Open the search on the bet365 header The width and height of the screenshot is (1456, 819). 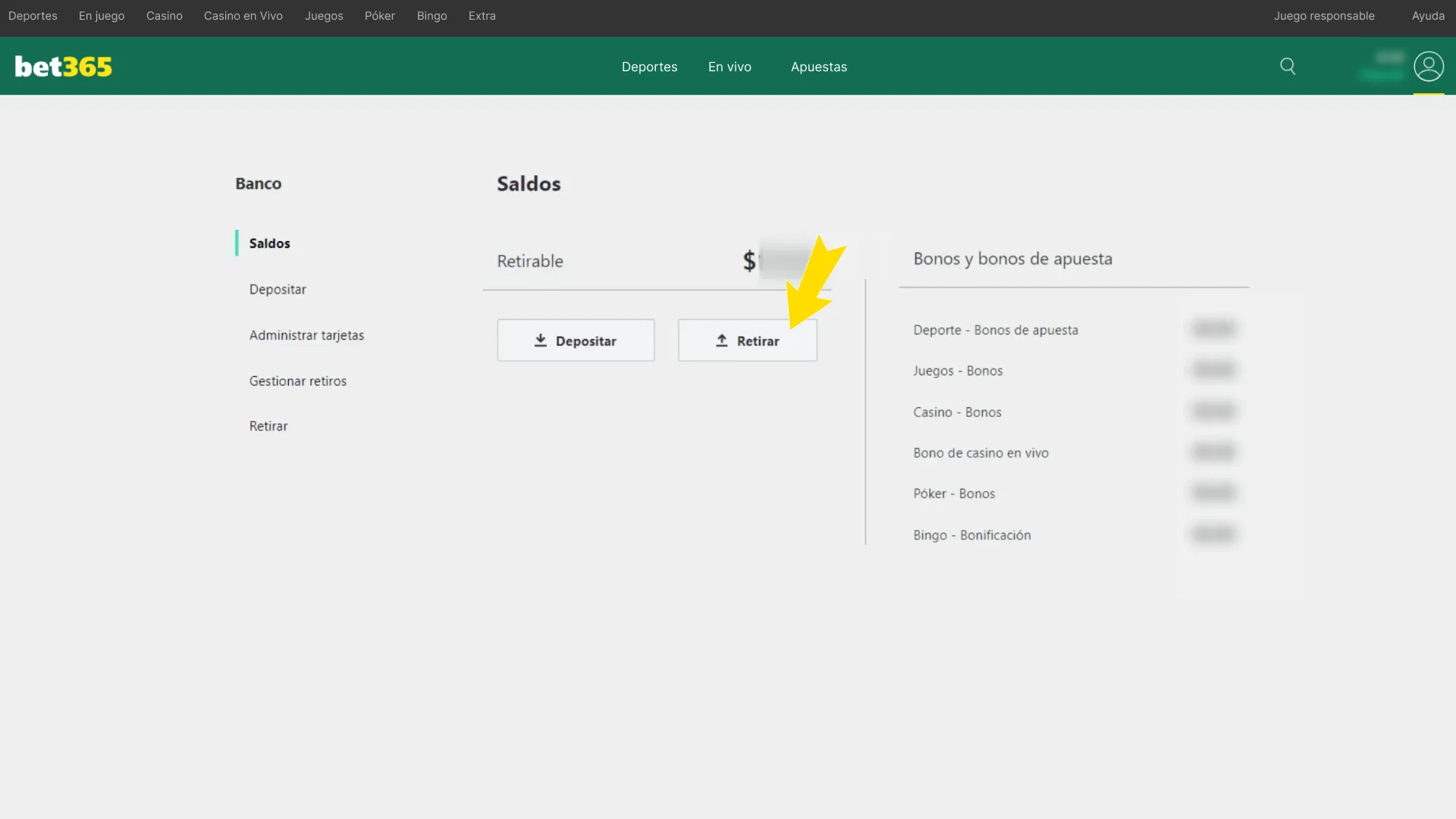(x=1288, y=66)
